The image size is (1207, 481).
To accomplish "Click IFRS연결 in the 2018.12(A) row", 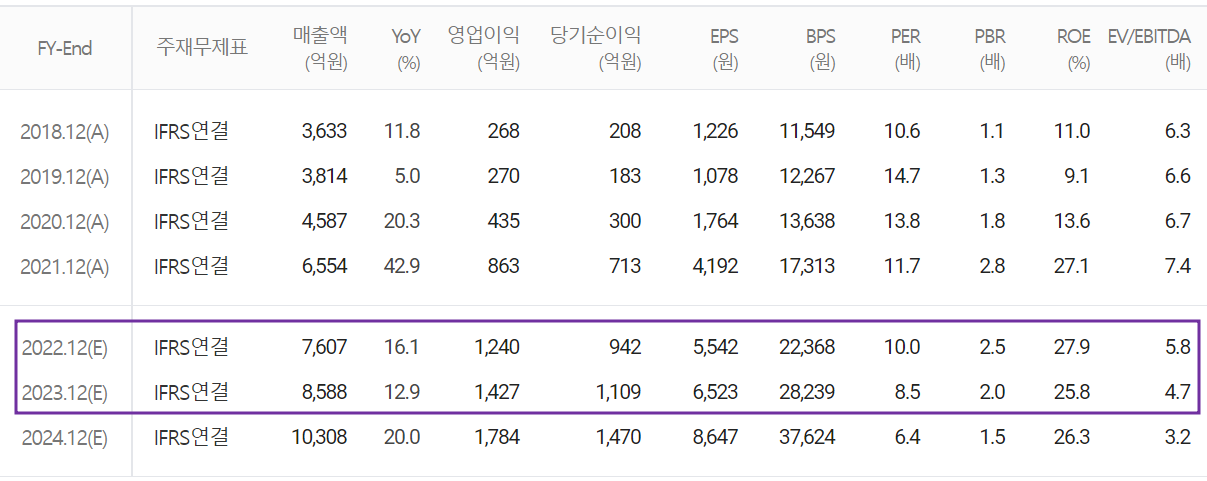I will (192, 131).
